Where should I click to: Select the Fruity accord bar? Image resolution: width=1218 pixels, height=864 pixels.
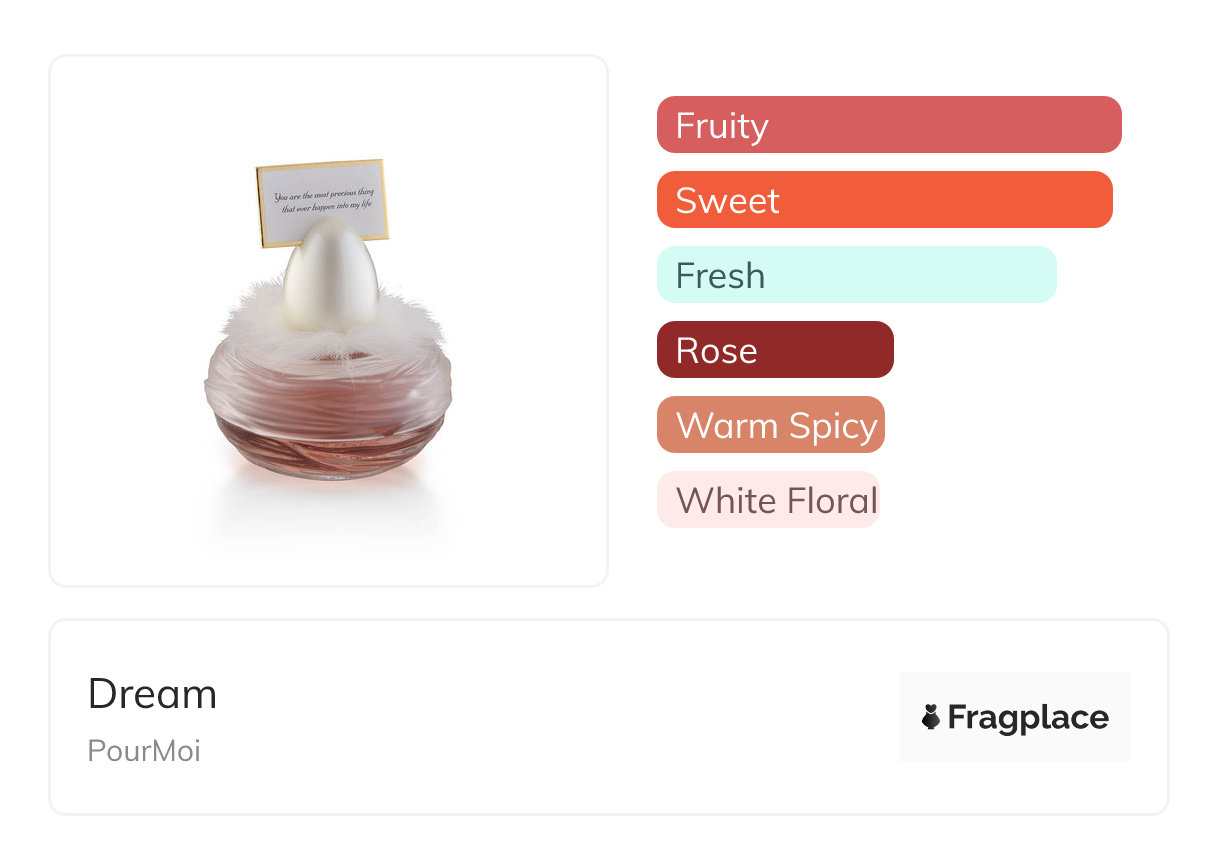[889, 125]
